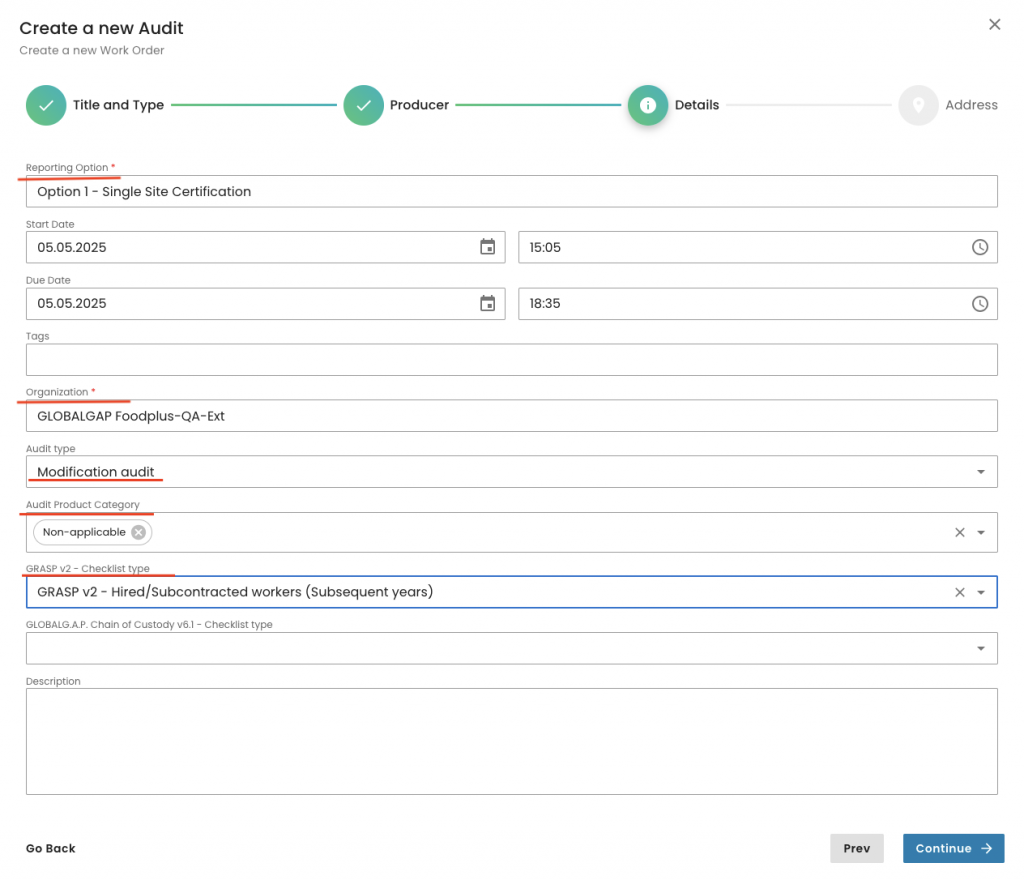Screen dimensions: 1024x880
Task: Open the Chain of Custody checklist dropdown
Action: pyautogui.click(x=980, y=648)
